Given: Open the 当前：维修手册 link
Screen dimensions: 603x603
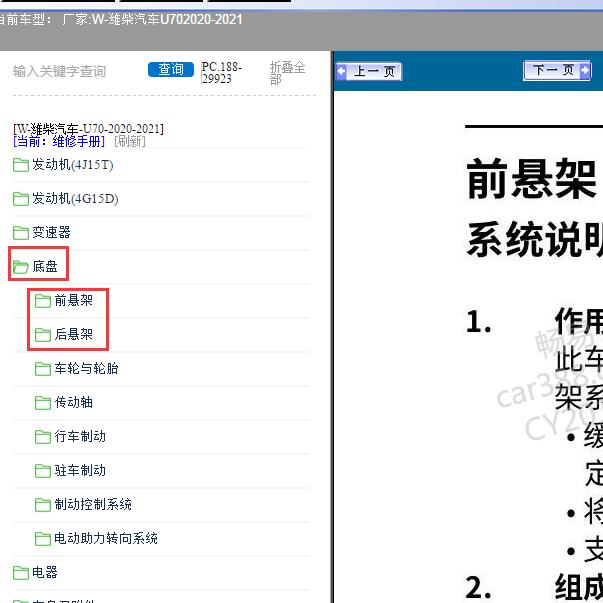Looking at the screenshot, I should 59,142.
